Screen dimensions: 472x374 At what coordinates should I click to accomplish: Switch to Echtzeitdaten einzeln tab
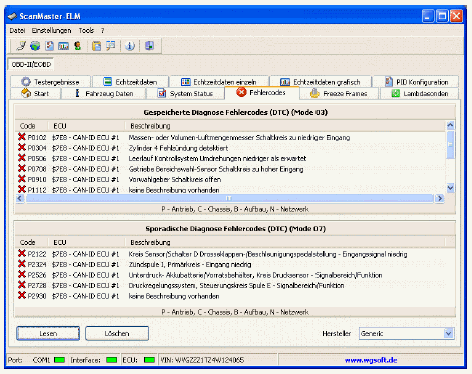coord(219,82)
